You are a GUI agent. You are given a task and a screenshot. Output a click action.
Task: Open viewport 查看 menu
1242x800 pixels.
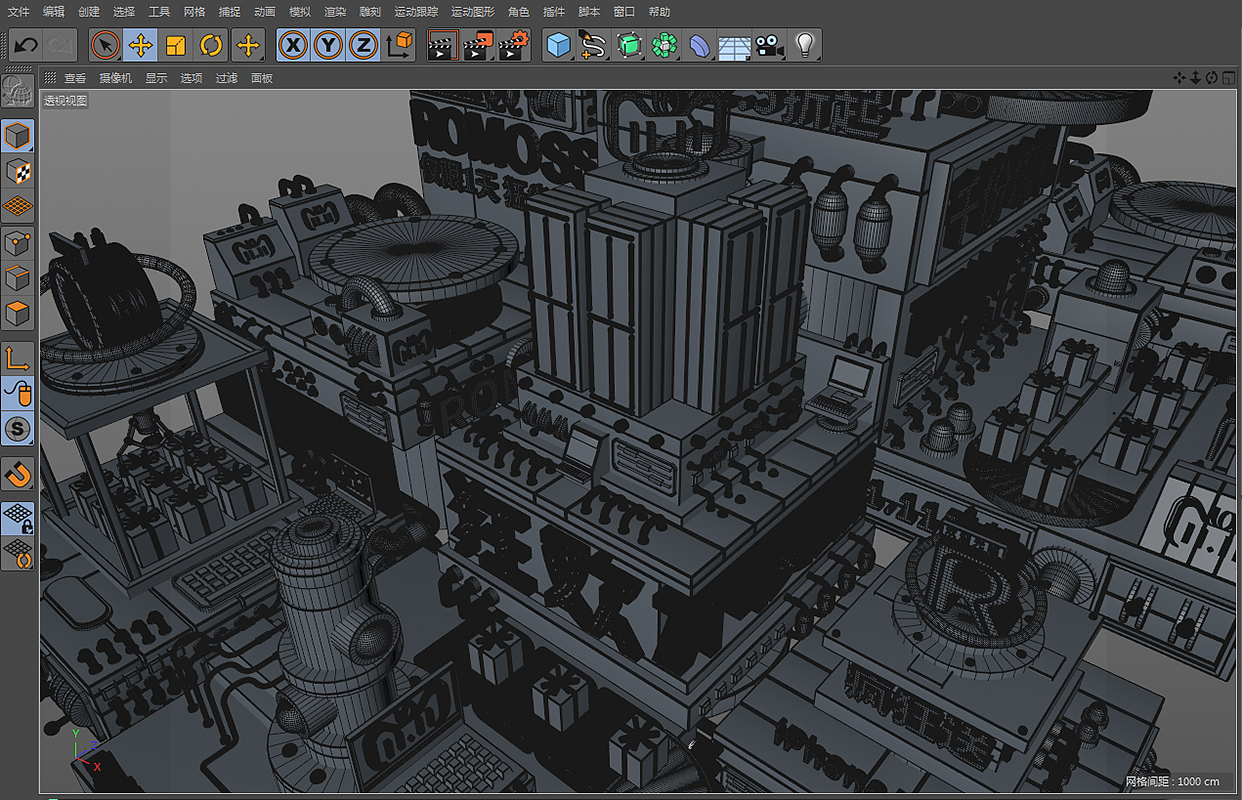pyautogui.click(x=75, y=78)
